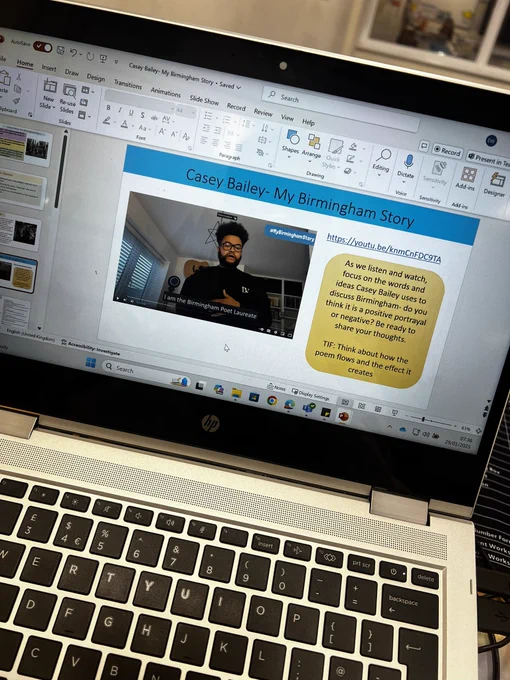The height and width of the screenshot is (680, 510).
Task: Open the Shapes gallery
Action: 291,143
